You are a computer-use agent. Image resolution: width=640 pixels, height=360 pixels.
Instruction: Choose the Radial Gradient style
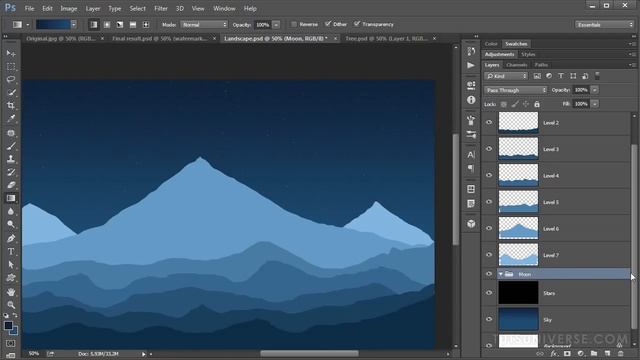point(107,24)
